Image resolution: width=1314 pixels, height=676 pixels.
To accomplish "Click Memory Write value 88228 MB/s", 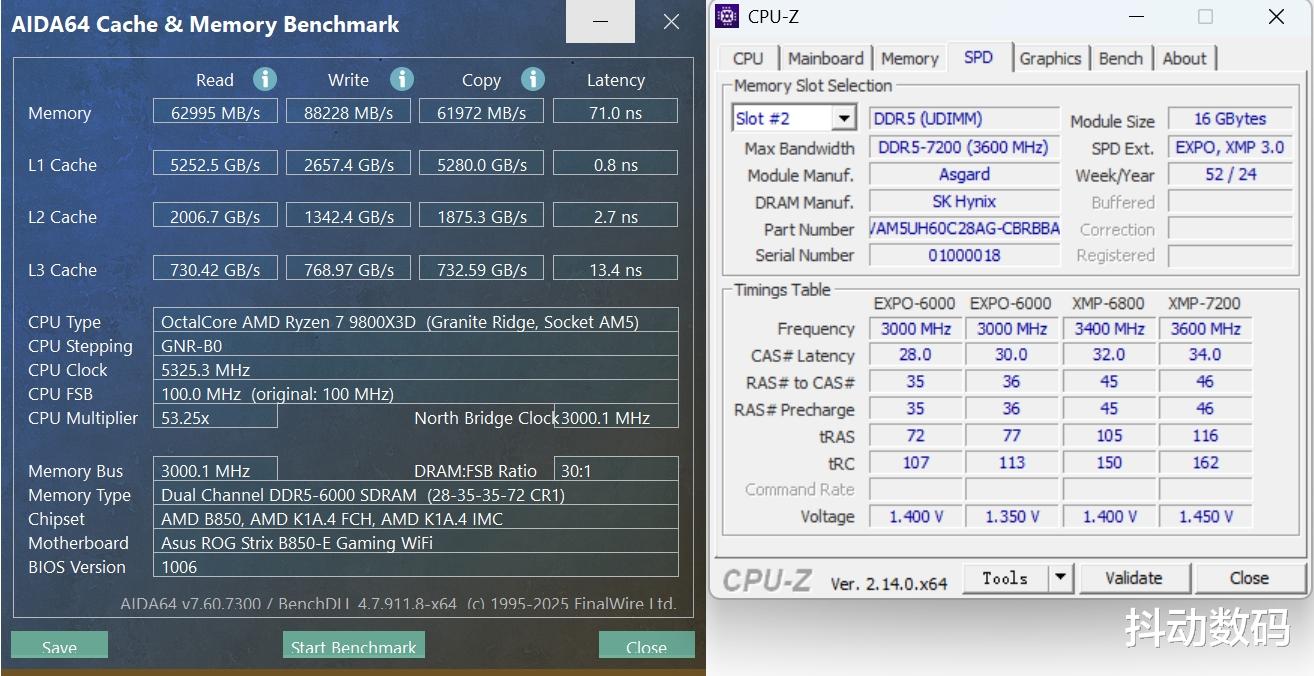I will pyautogui.click(x=348, y=112).
